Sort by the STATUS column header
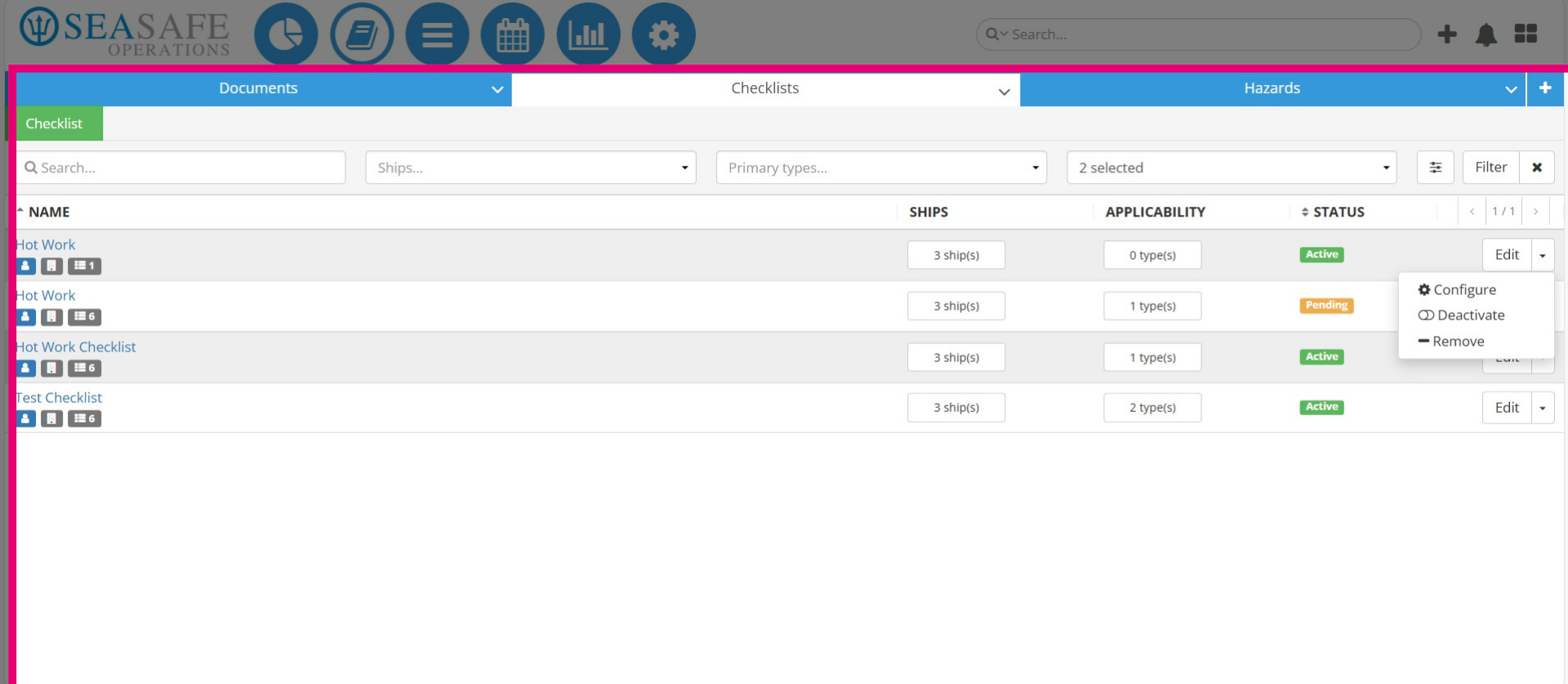The height and width of the screenshot is (684, 1568). click(x=1339, y=212)
